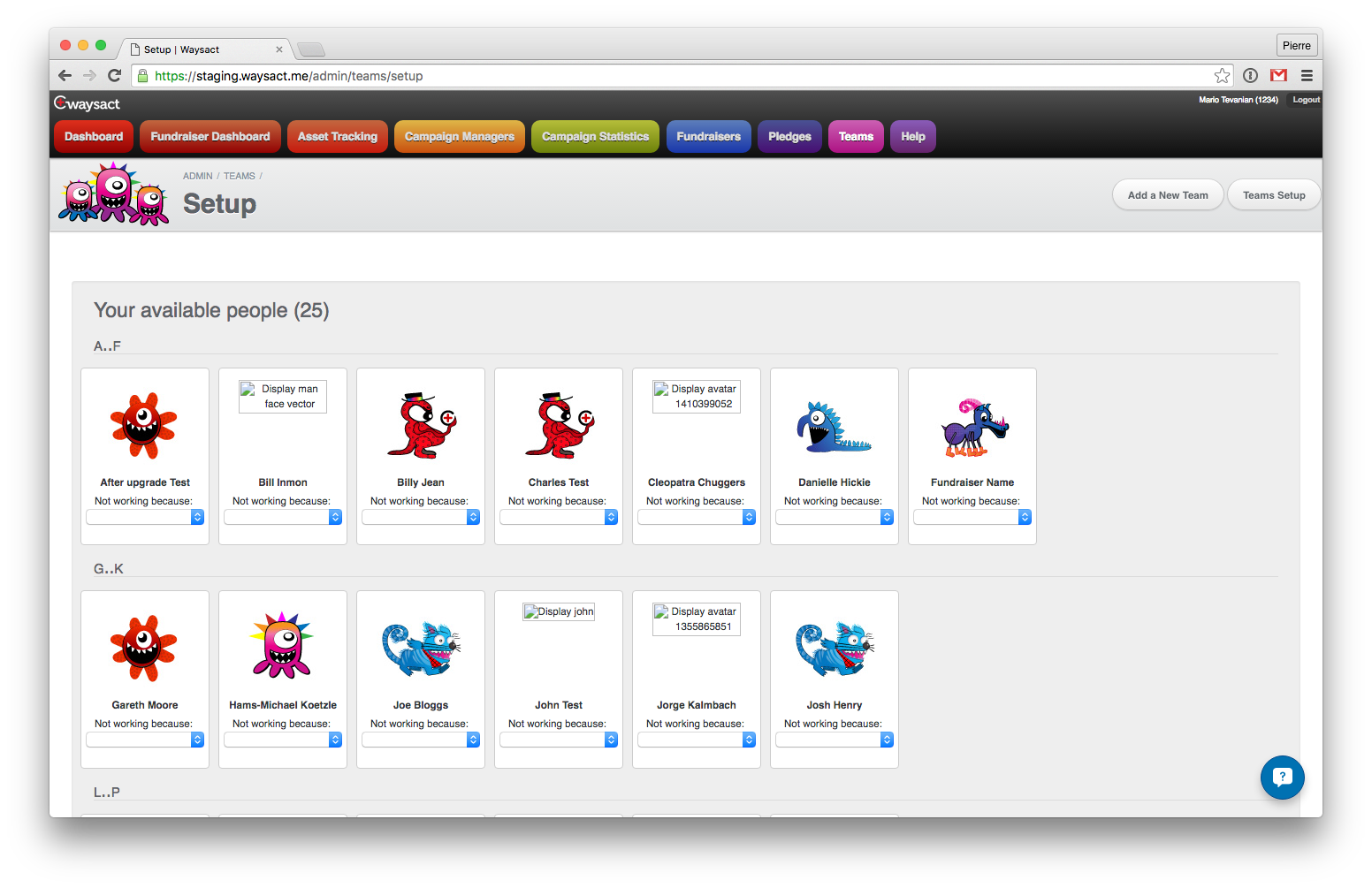Select Gareth Moore's red flower avatar
The width and height of the screenshot is (1372, 888).
click(143, 649)
